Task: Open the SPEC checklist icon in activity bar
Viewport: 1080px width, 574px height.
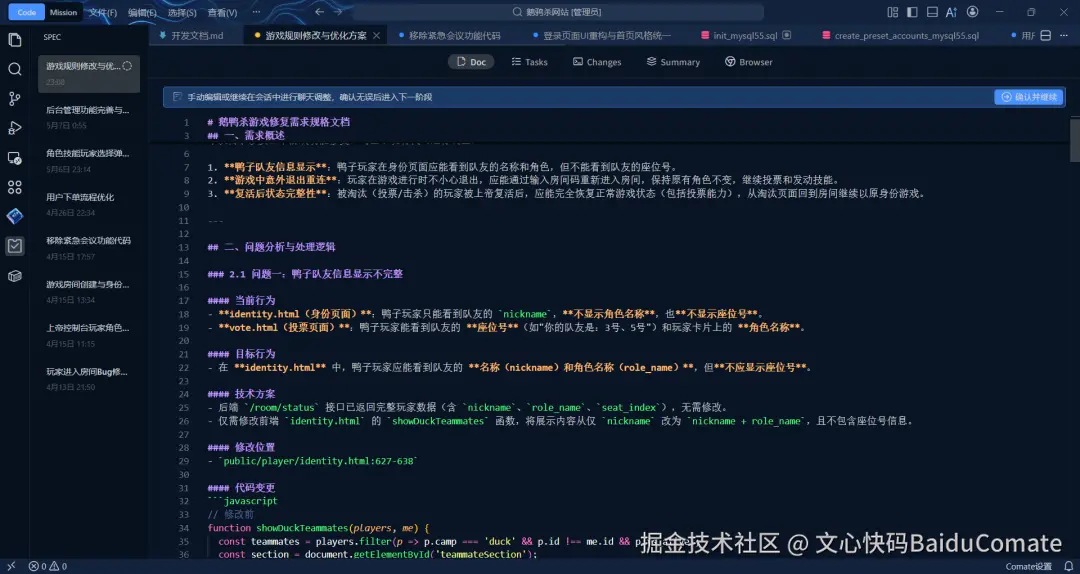Action: 14,246
